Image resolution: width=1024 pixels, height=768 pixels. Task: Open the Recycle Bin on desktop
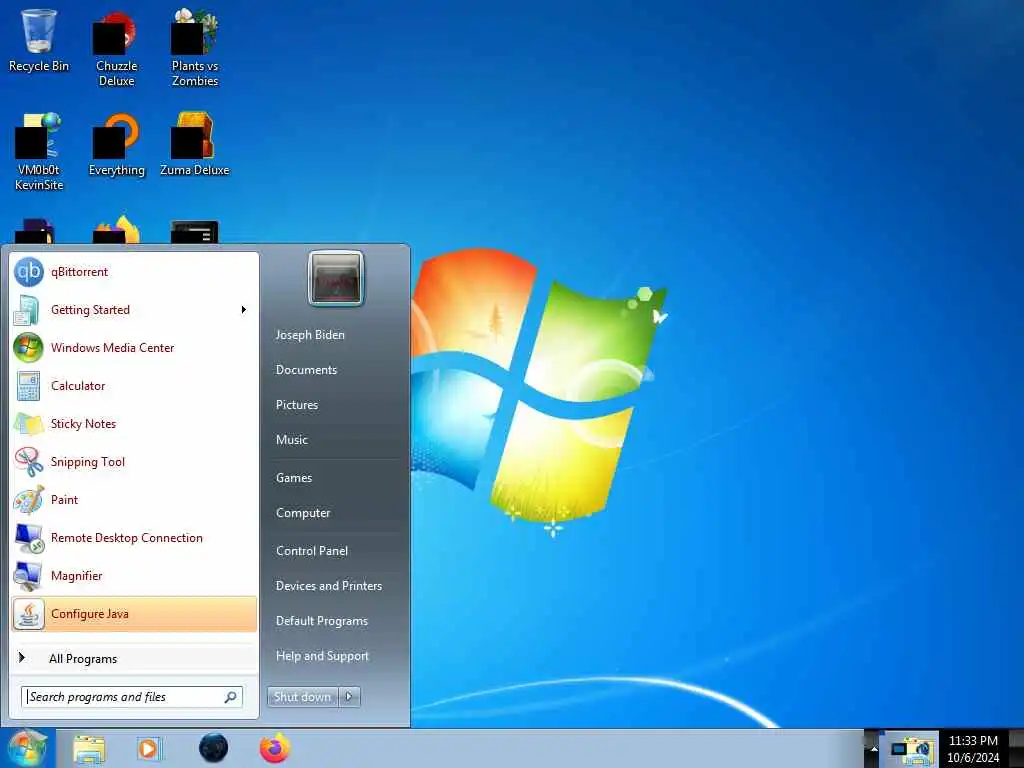click(39, 40)
